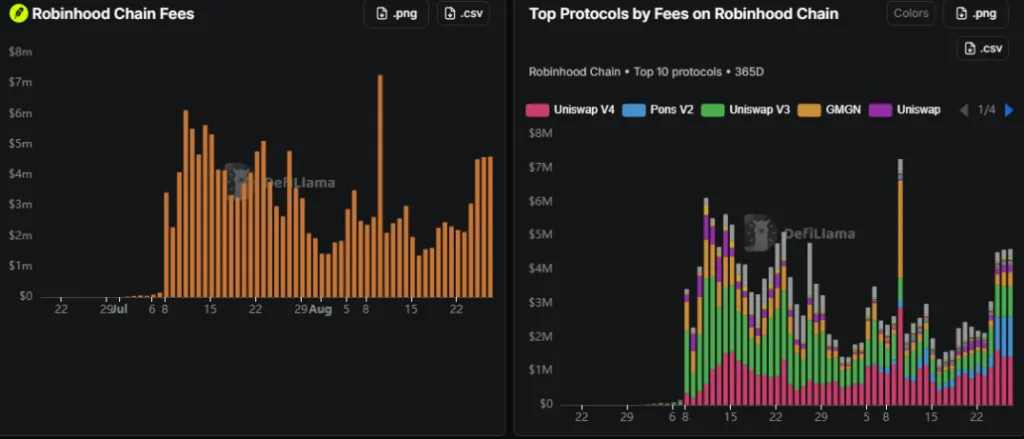Viewport: 1024px width, 439px height.
Task: Export Robinhood Chain Fees data as .csv
Action: point(463,14)
